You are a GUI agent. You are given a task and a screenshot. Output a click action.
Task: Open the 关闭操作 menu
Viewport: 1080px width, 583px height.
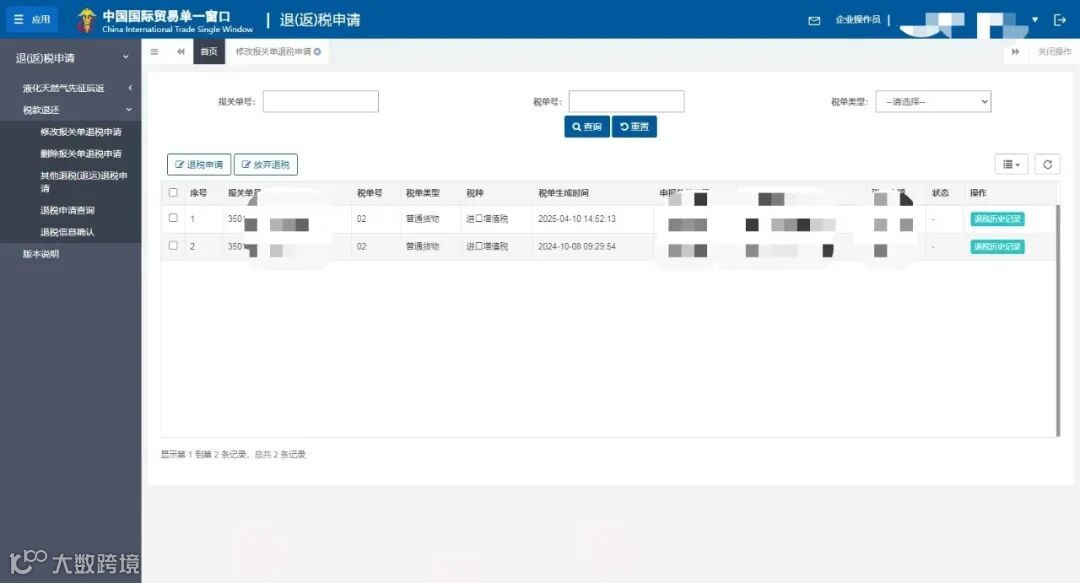pos(1055,52)
